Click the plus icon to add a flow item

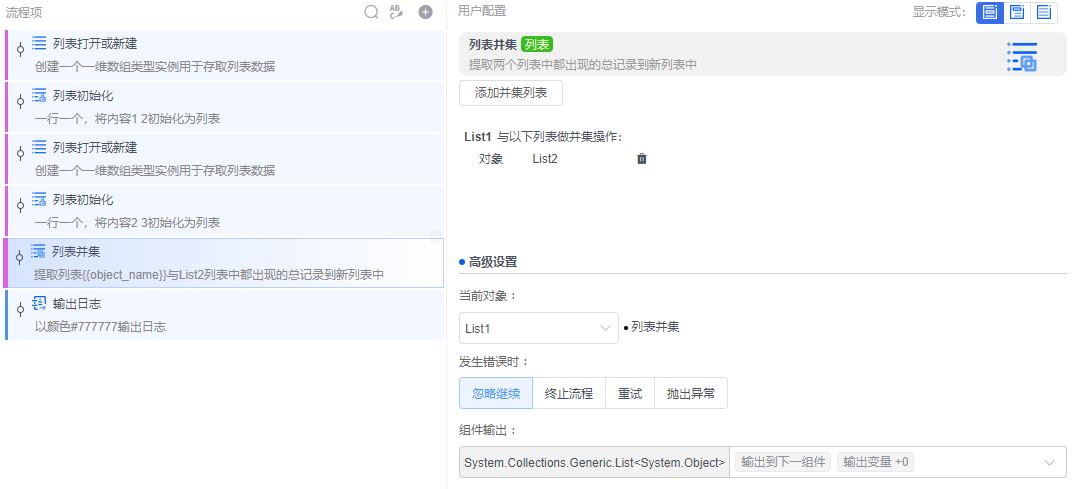(x=425, y=12)
